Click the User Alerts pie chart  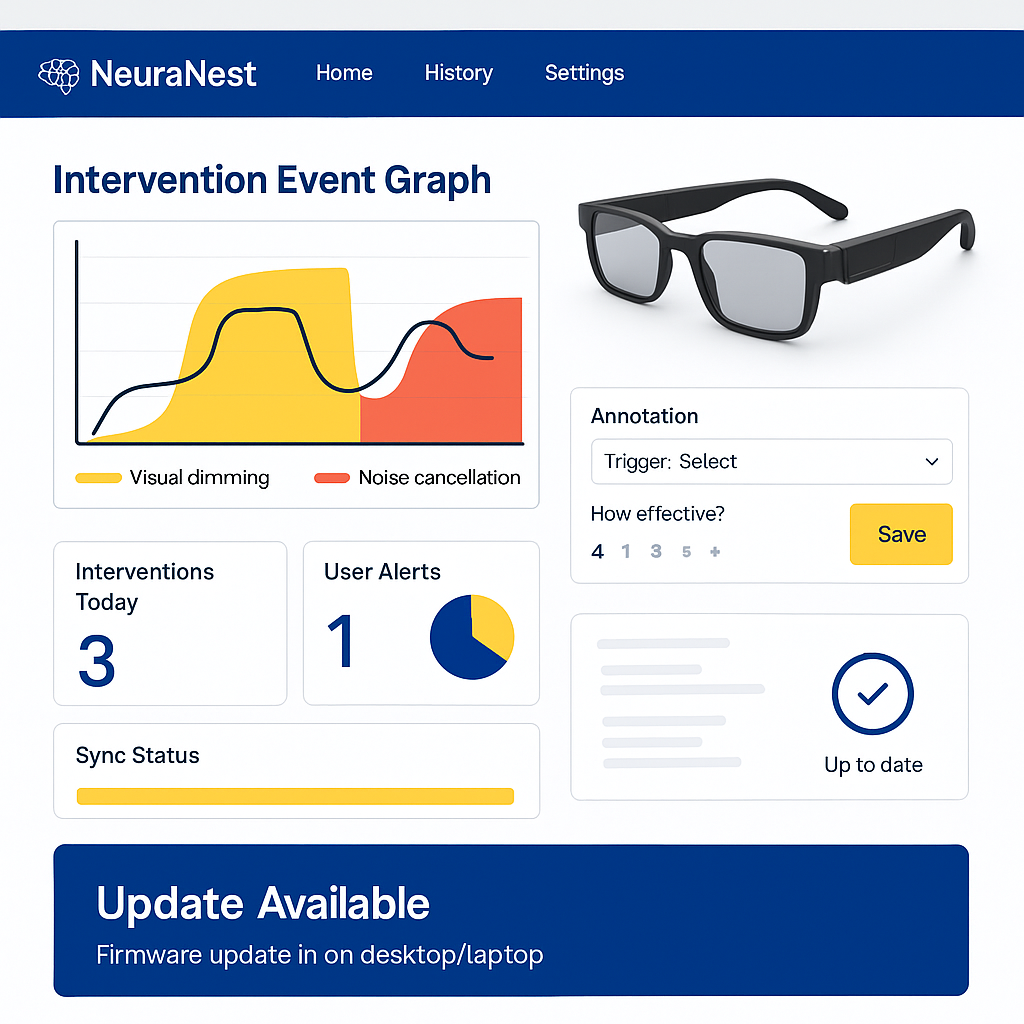click(472, 636)
